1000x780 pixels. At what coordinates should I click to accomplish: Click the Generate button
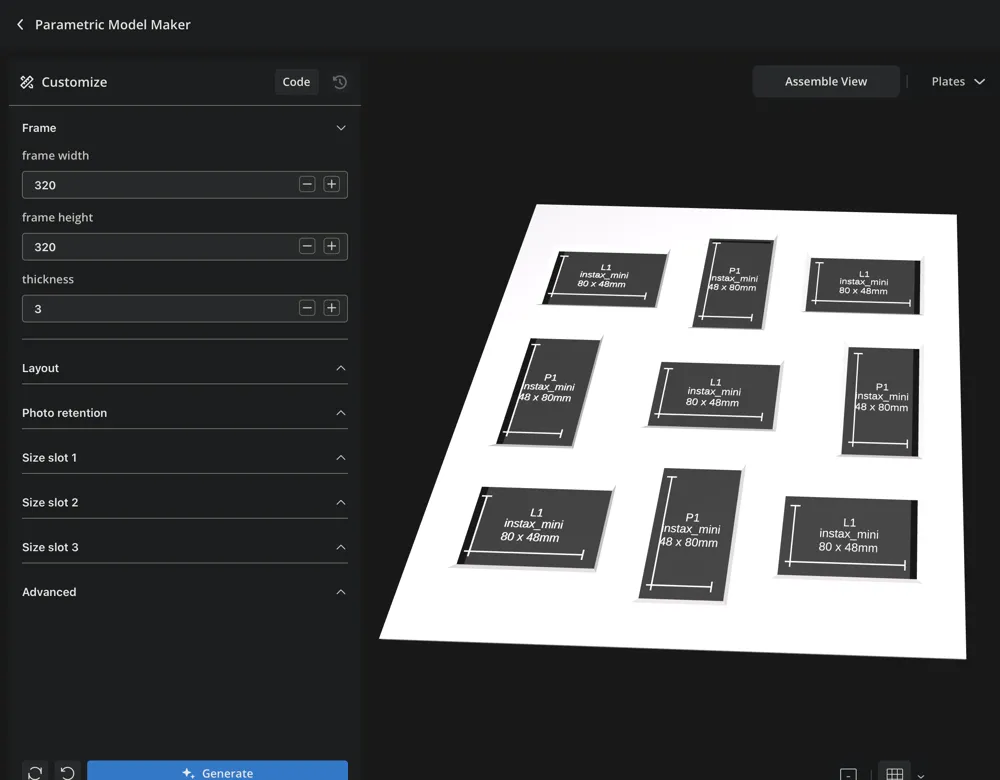(x=217, y=770)
